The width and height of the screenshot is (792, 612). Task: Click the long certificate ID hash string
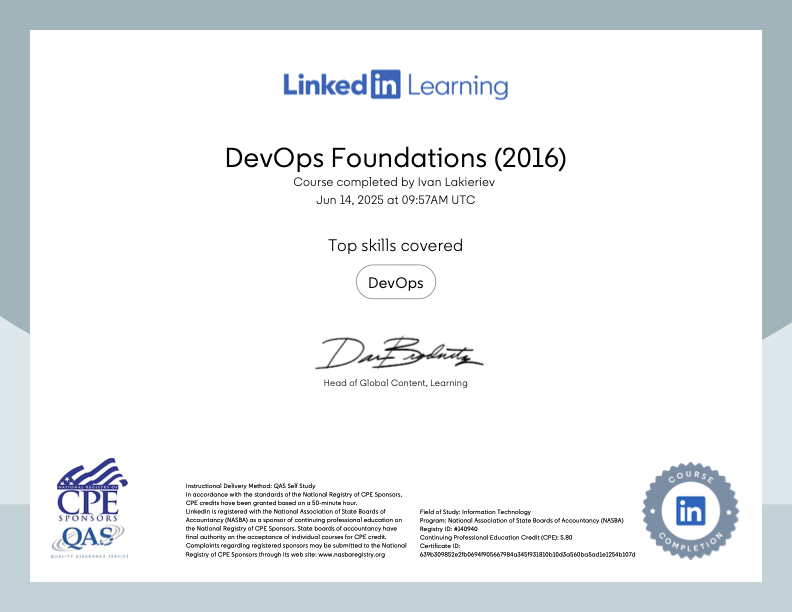527,554
